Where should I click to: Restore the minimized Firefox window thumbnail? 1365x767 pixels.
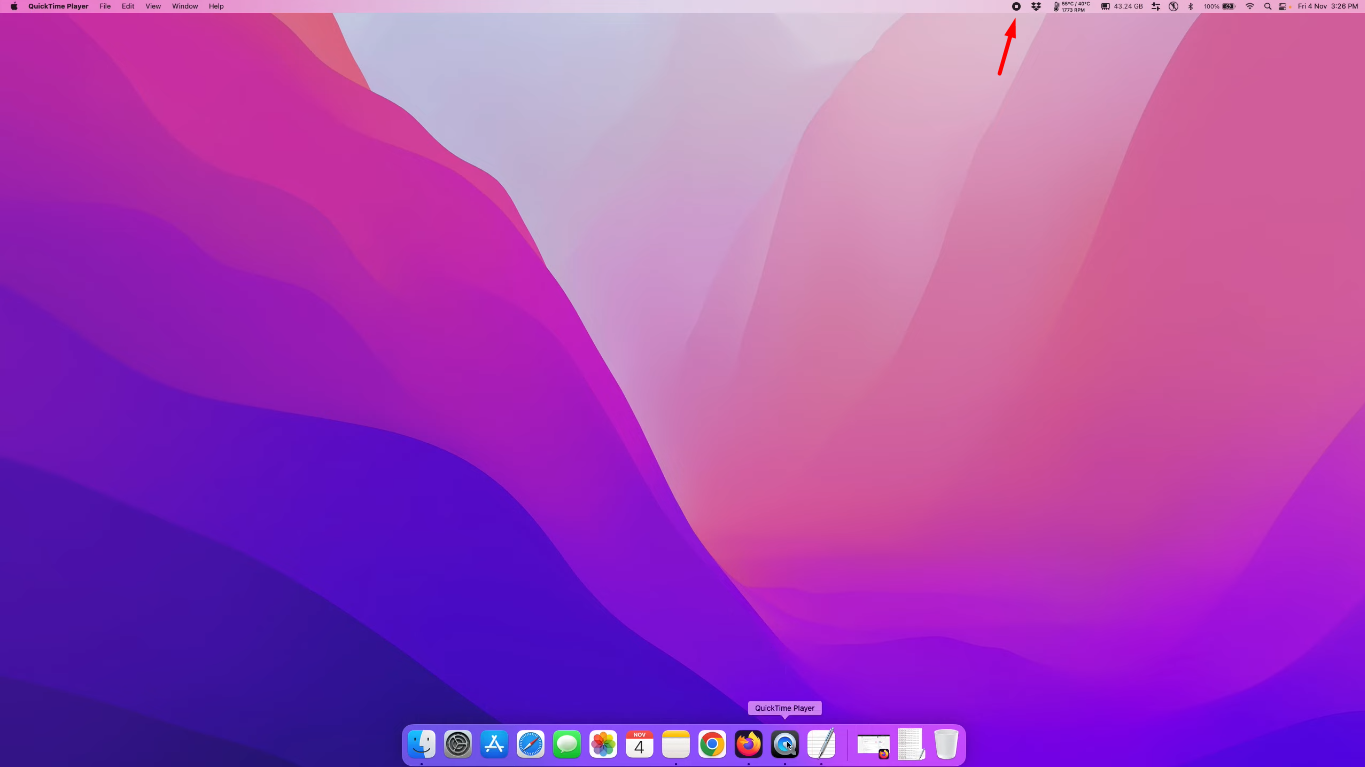pyautogui.click(x=872, y=744)
